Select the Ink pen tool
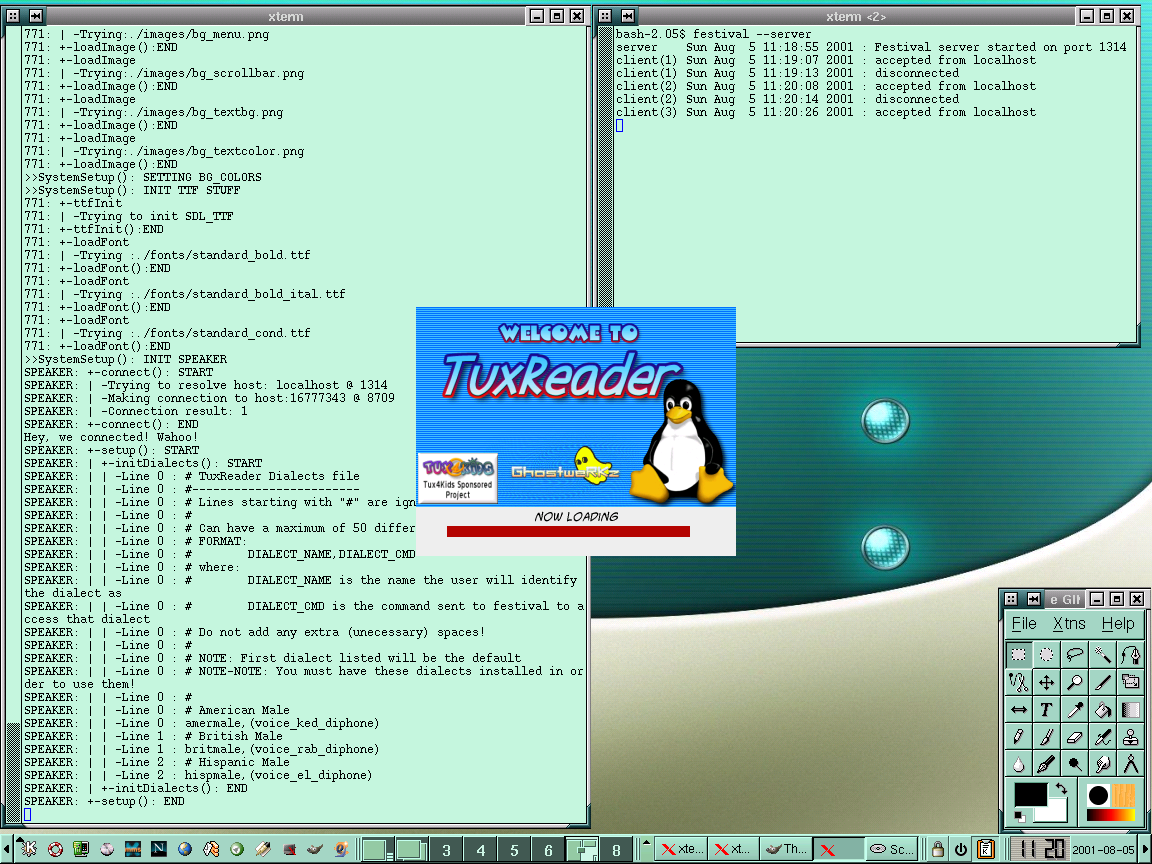The image size is (1152, 864). (x=1046, y=764)
